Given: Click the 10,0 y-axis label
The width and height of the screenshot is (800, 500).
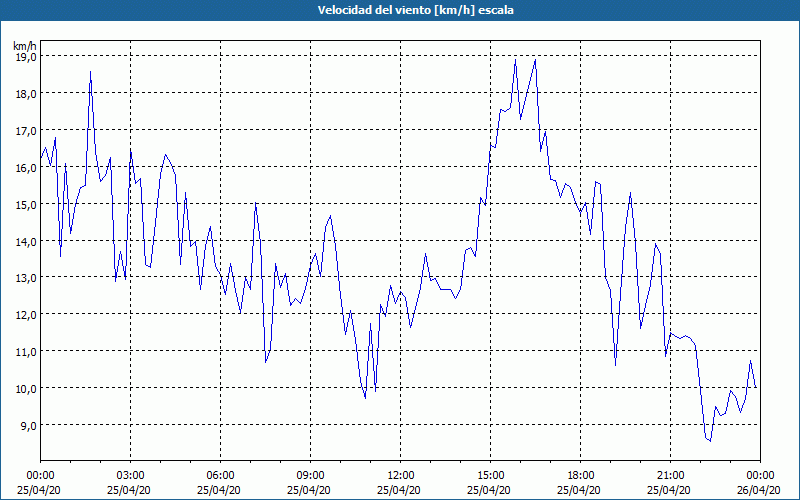Looking at the screenshot, I should 26,388.
